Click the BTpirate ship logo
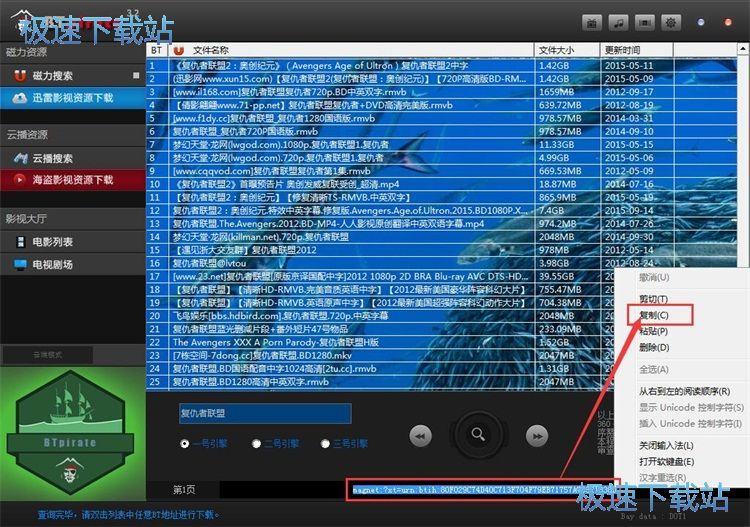 tap(70, 433)
